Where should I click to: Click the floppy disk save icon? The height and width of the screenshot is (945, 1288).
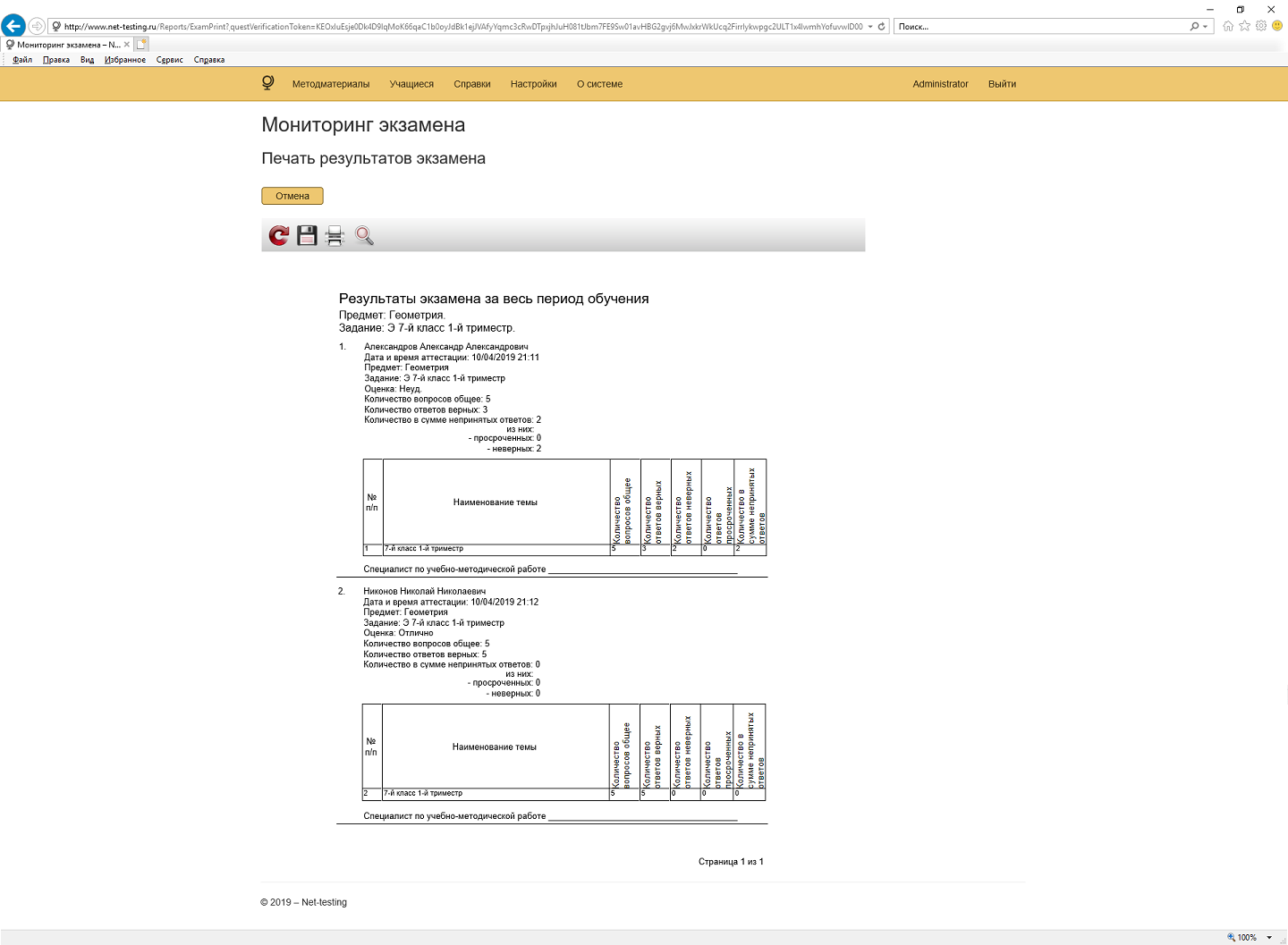point(307,235)
